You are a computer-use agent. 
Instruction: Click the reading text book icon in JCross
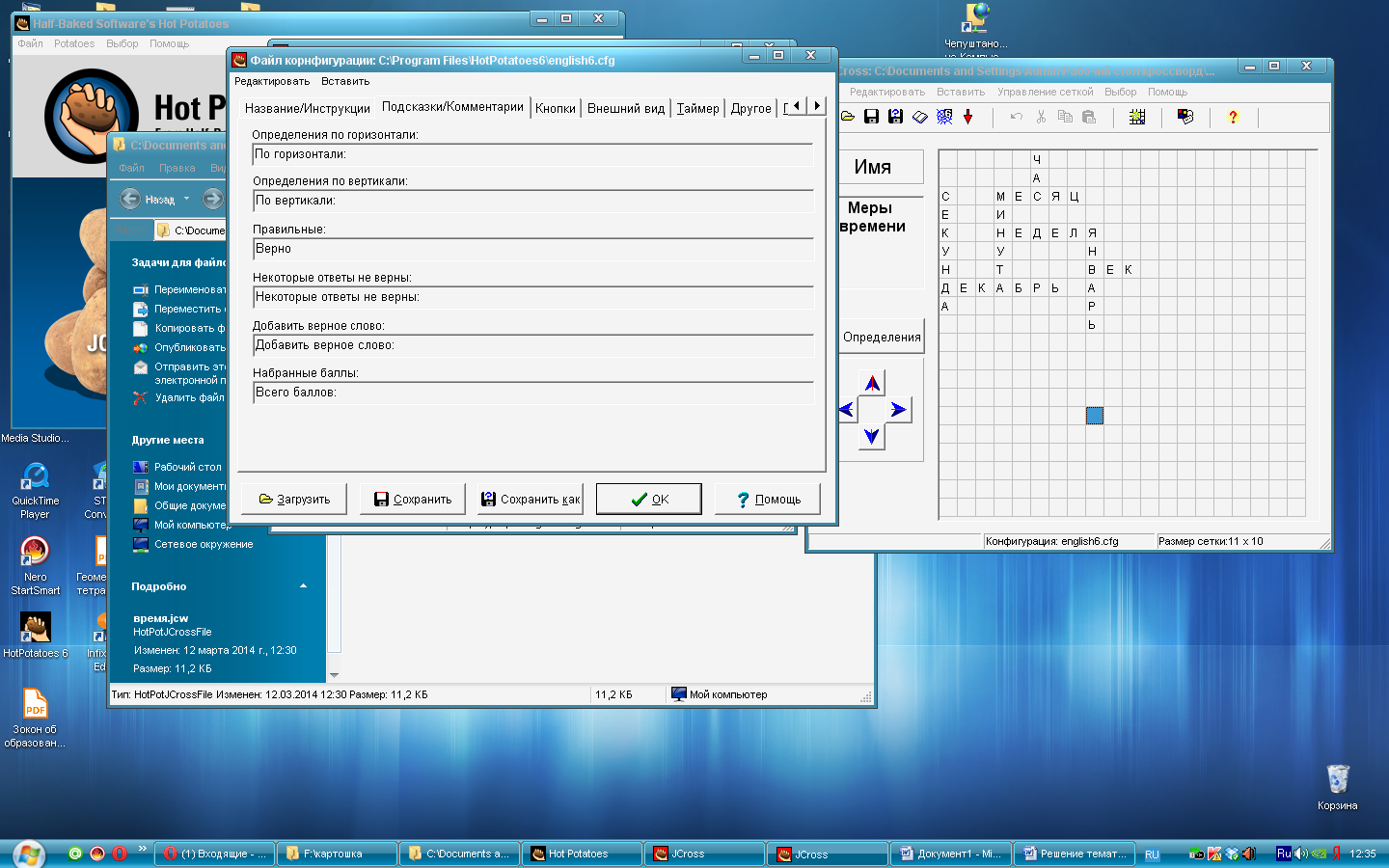tap(920, 117)
